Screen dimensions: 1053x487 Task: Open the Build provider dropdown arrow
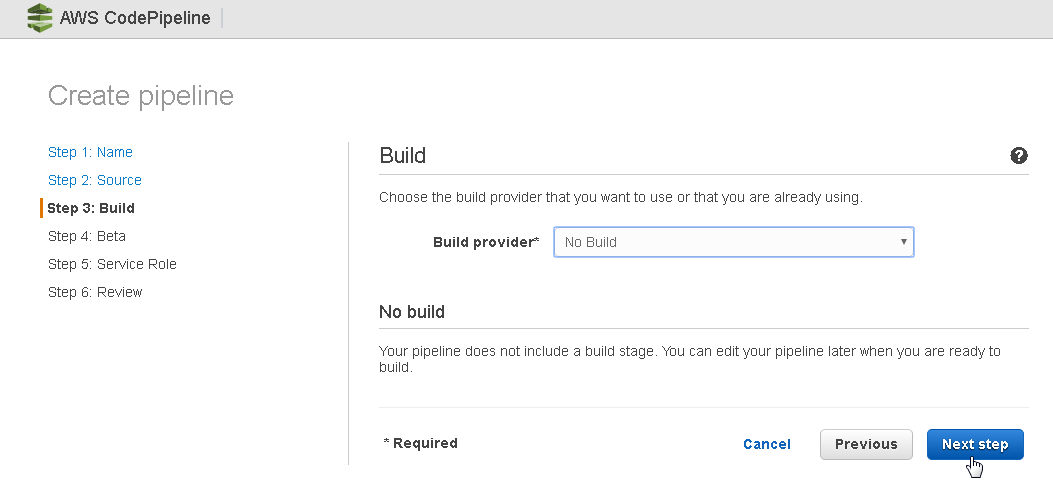click(904, 242)
